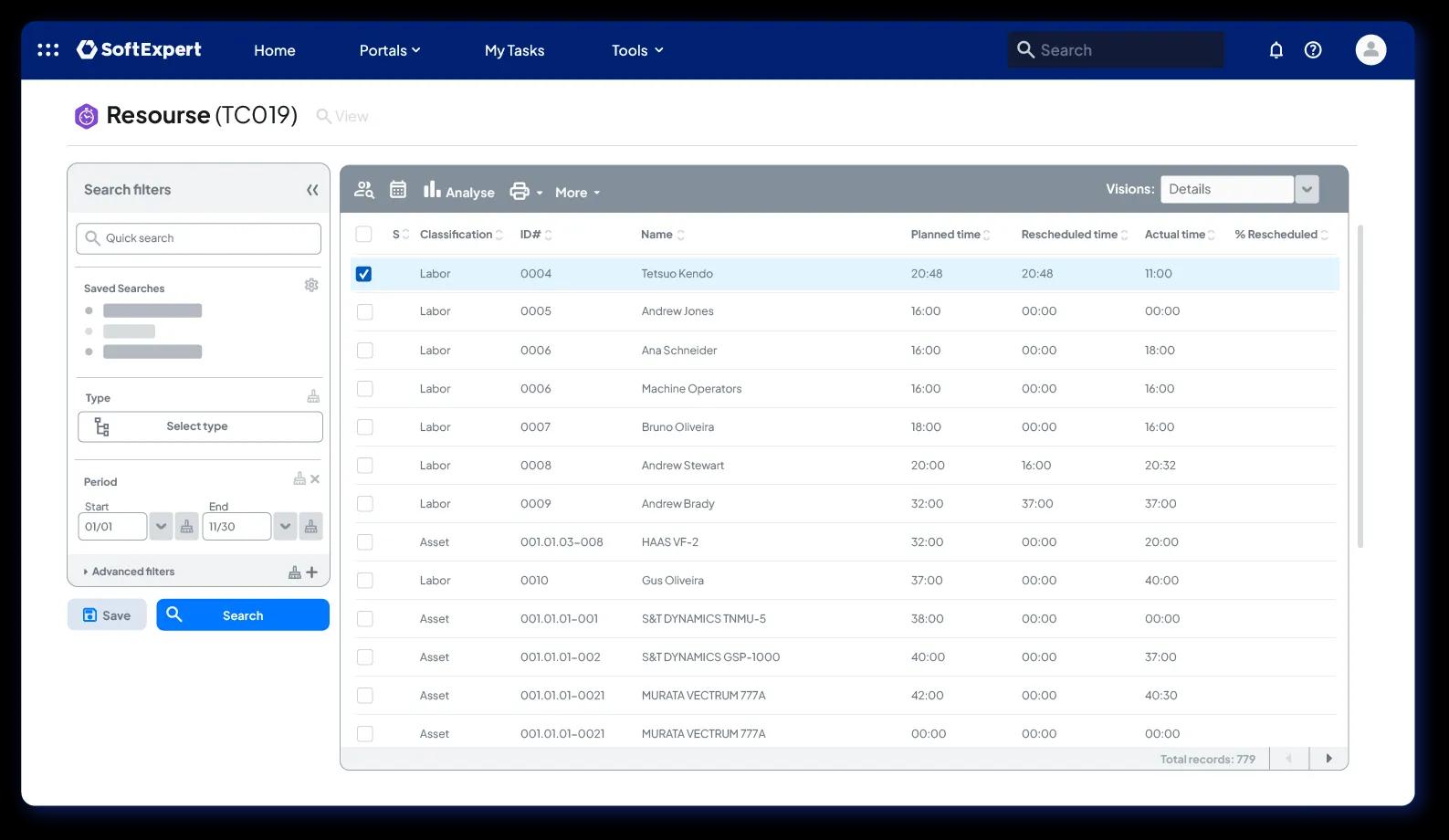Open the notifications bell
This screenshot has width=1449, height=840.
(x=1276, y=50)
